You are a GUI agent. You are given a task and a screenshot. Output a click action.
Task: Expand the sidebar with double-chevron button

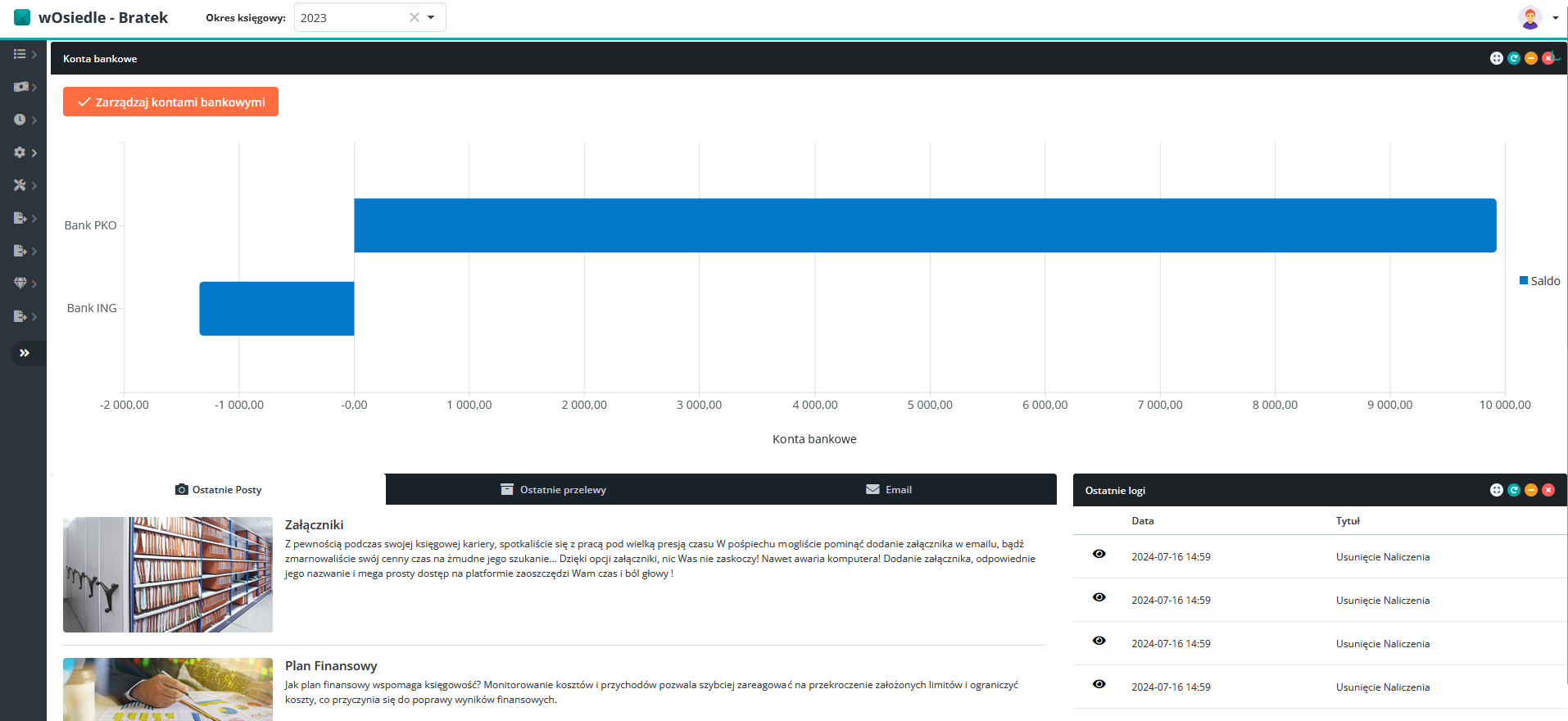pos(25,353)
